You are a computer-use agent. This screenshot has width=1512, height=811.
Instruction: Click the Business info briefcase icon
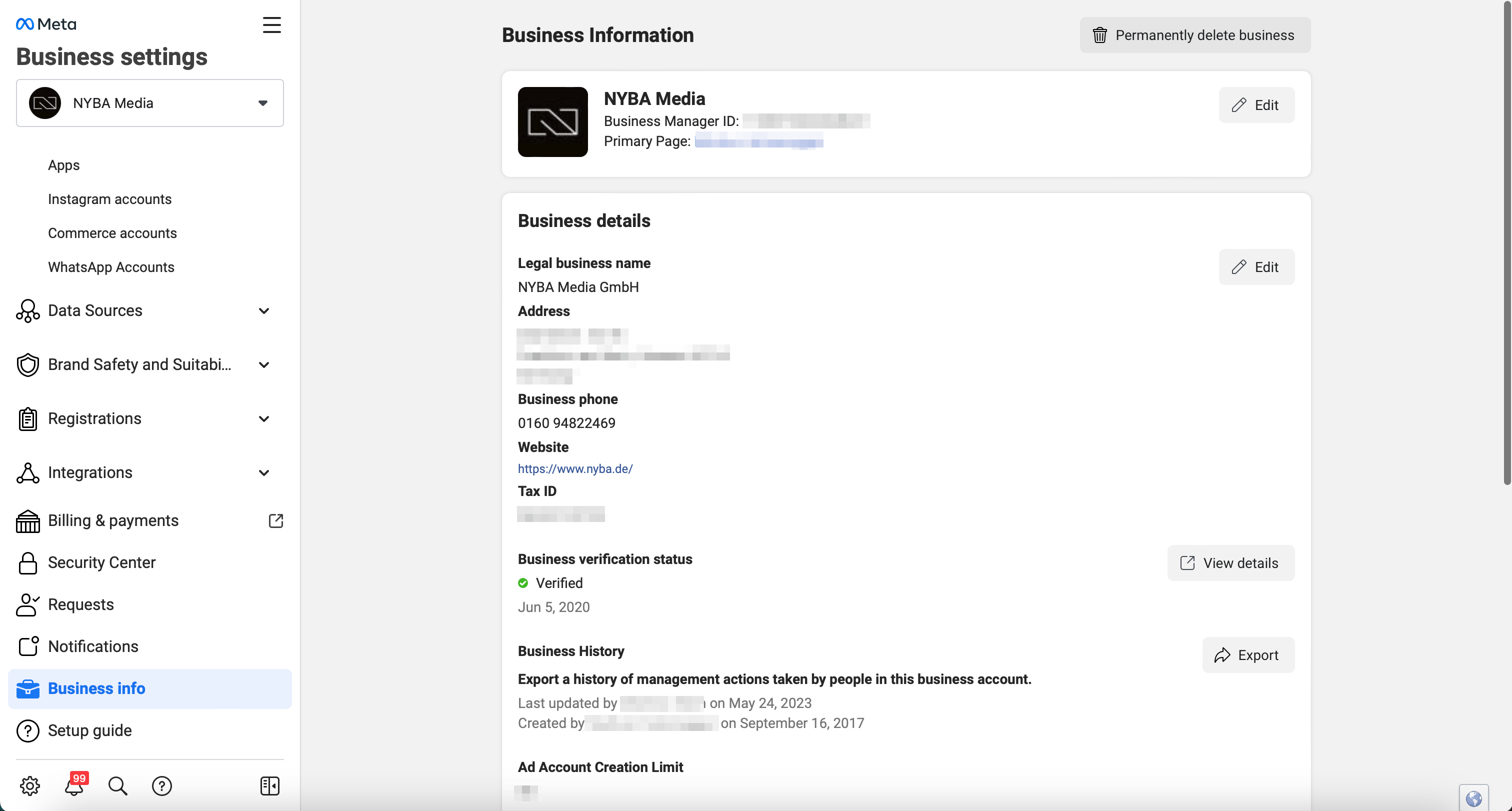tap(27, 689)
